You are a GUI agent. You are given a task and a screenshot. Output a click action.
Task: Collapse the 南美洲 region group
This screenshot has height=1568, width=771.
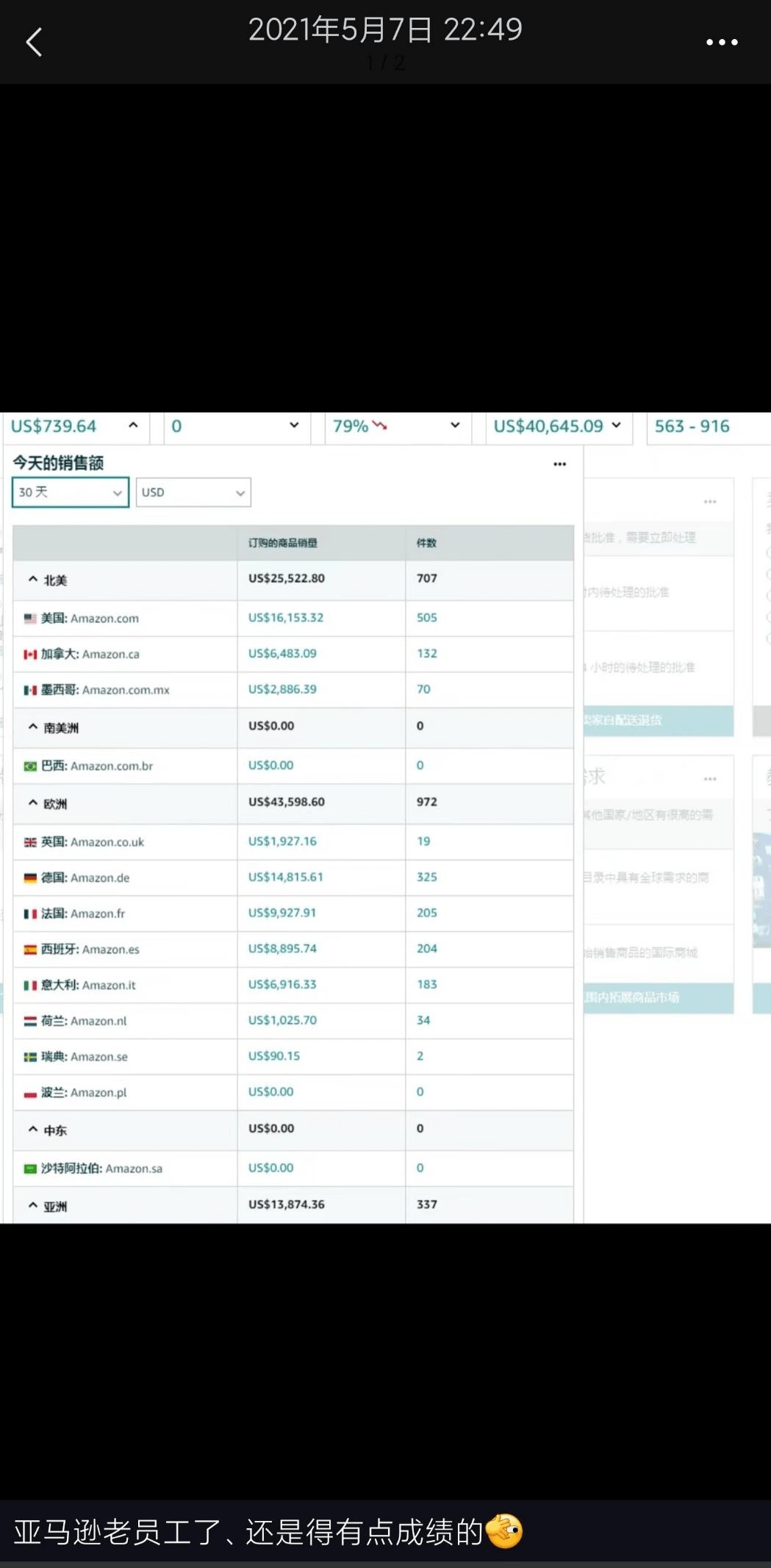33,727
